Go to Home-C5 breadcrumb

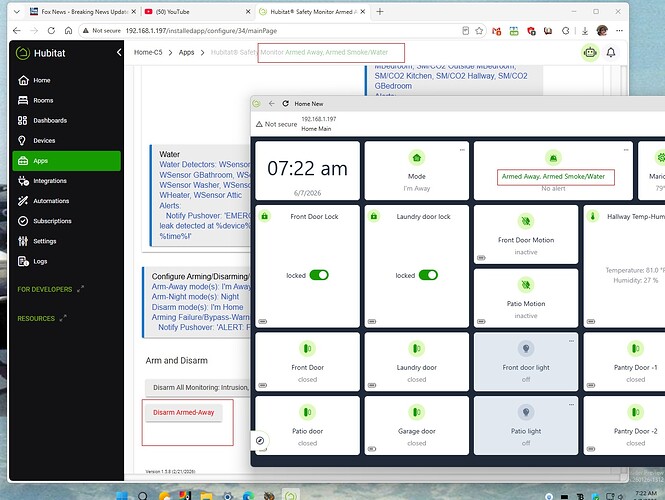pos(148,52)
